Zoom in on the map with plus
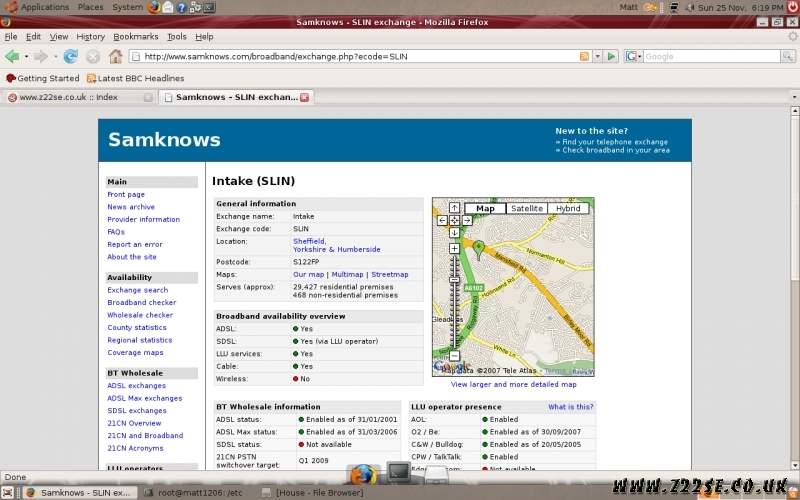Viewport: 800px width, 500px height. (454, 248)
